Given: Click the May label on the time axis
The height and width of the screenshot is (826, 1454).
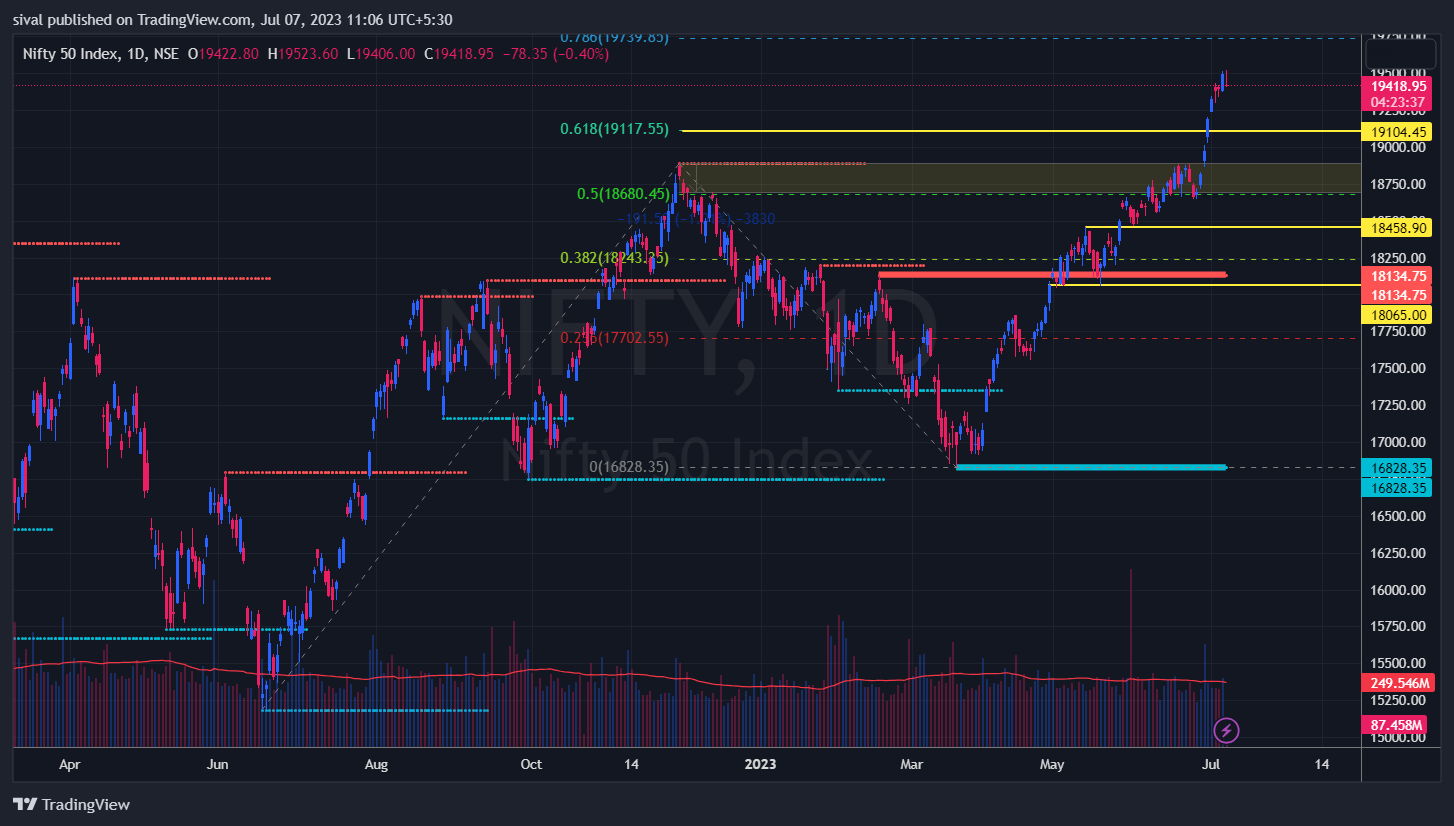Looking at the screenshot, I should pos(1052,765).
